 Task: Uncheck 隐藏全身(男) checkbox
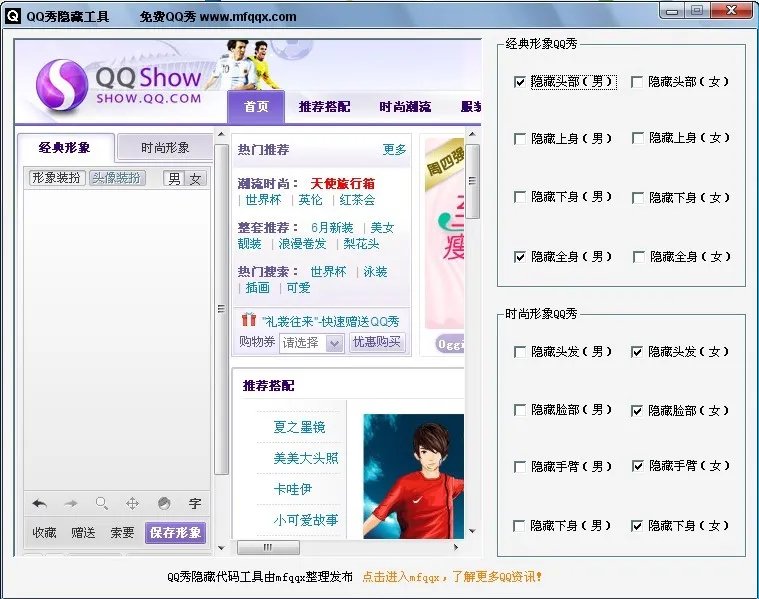[519, 257]
